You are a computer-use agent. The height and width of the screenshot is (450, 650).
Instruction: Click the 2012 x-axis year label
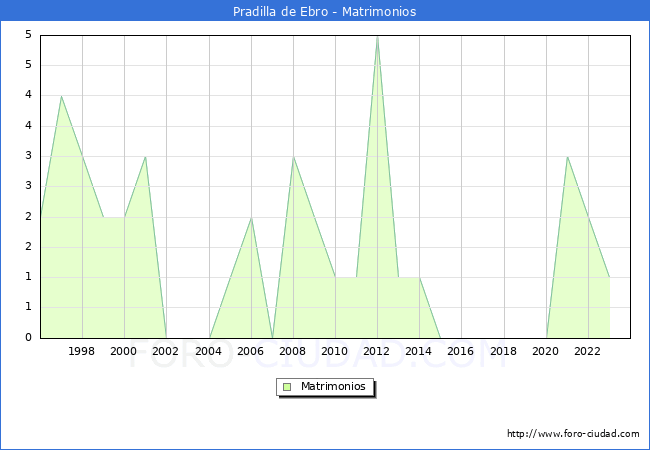(377, 351)
